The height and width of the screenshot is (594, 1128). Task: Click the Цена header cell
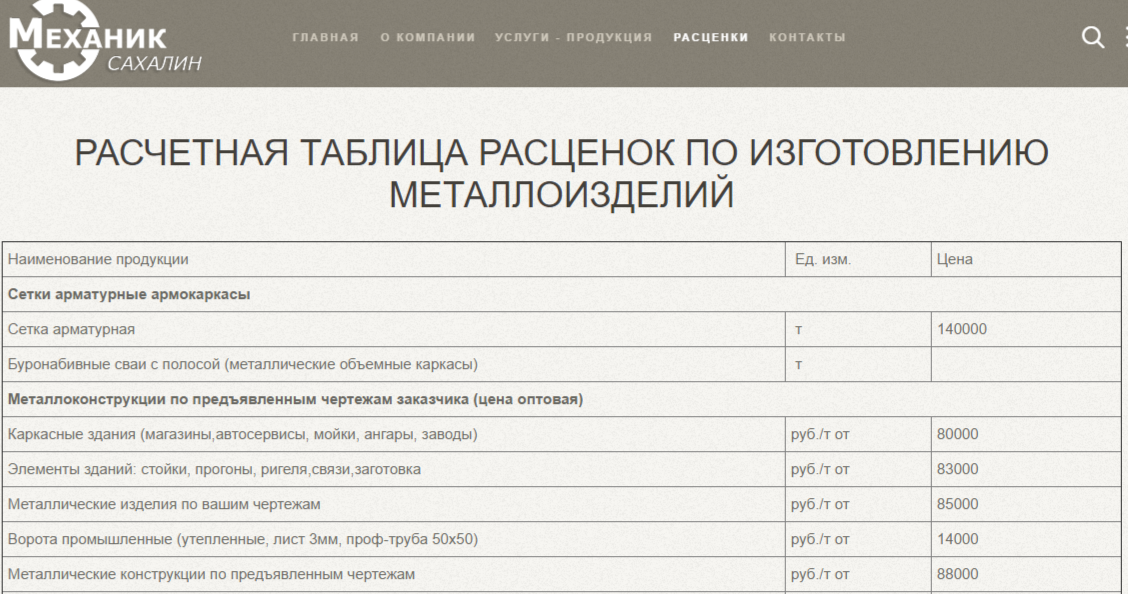coord(1026,260)
